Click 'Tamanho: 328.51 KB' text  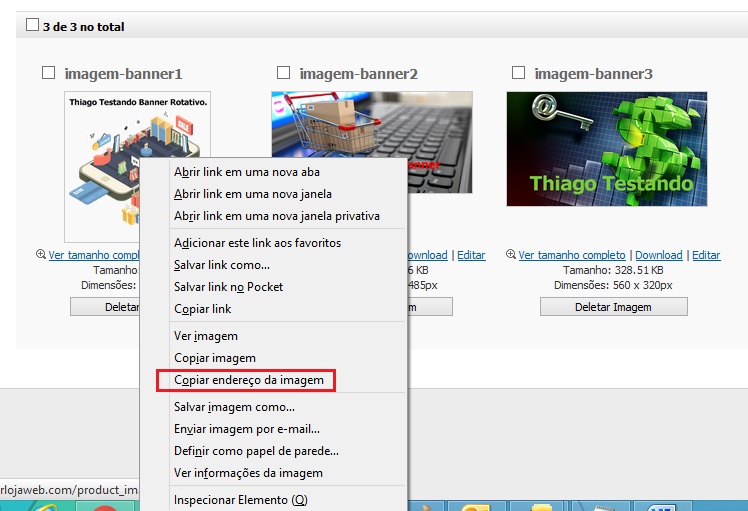point(613,270)
